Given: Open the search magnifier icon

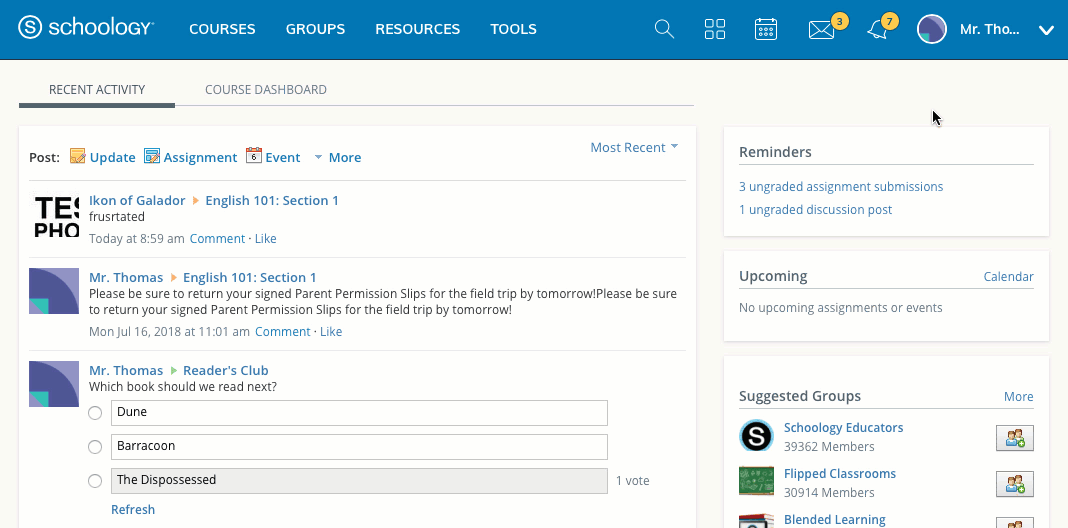Looking at the screenshot, I should click(x=664, y=29).
